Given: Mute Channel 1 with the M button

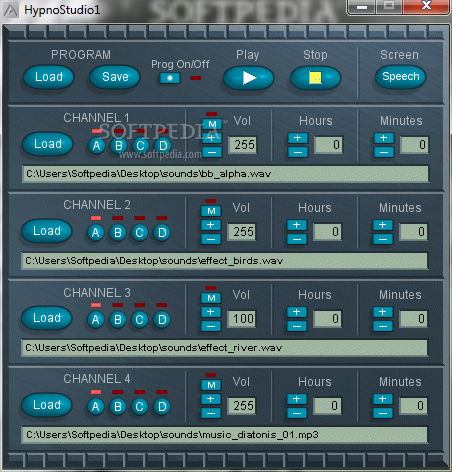Looking at the screenshot, I should (x=212, y=124).
